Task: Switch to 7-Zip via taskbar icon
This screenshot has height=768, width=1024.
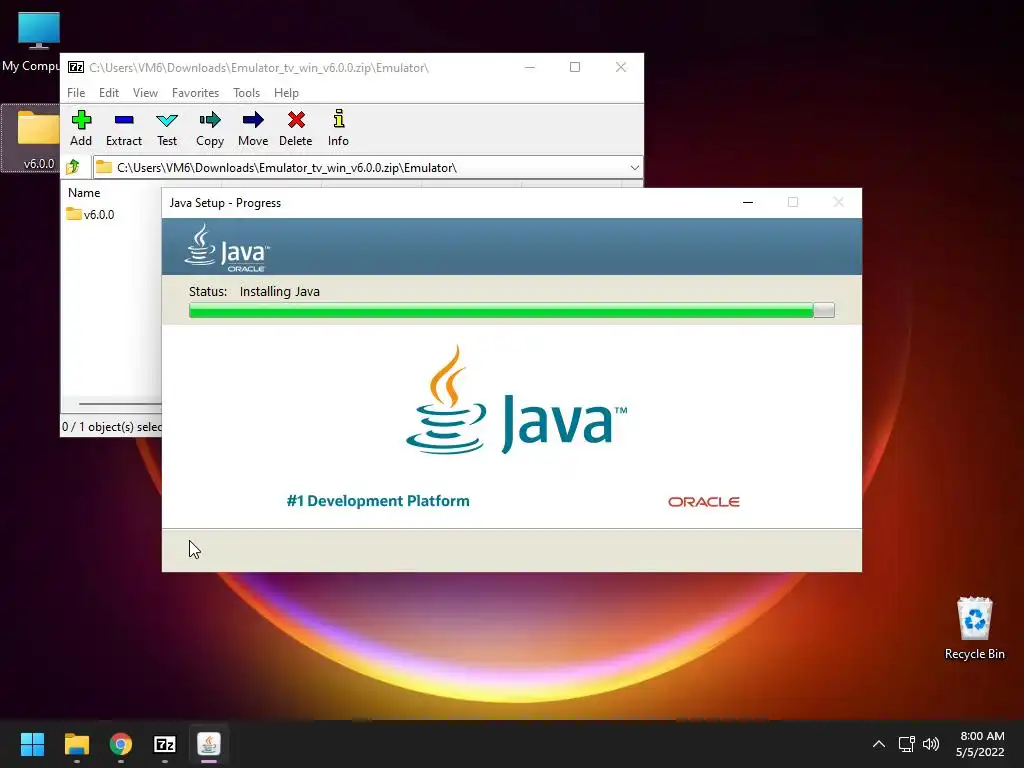Action: pyautogui.click(x=165, y=744)
